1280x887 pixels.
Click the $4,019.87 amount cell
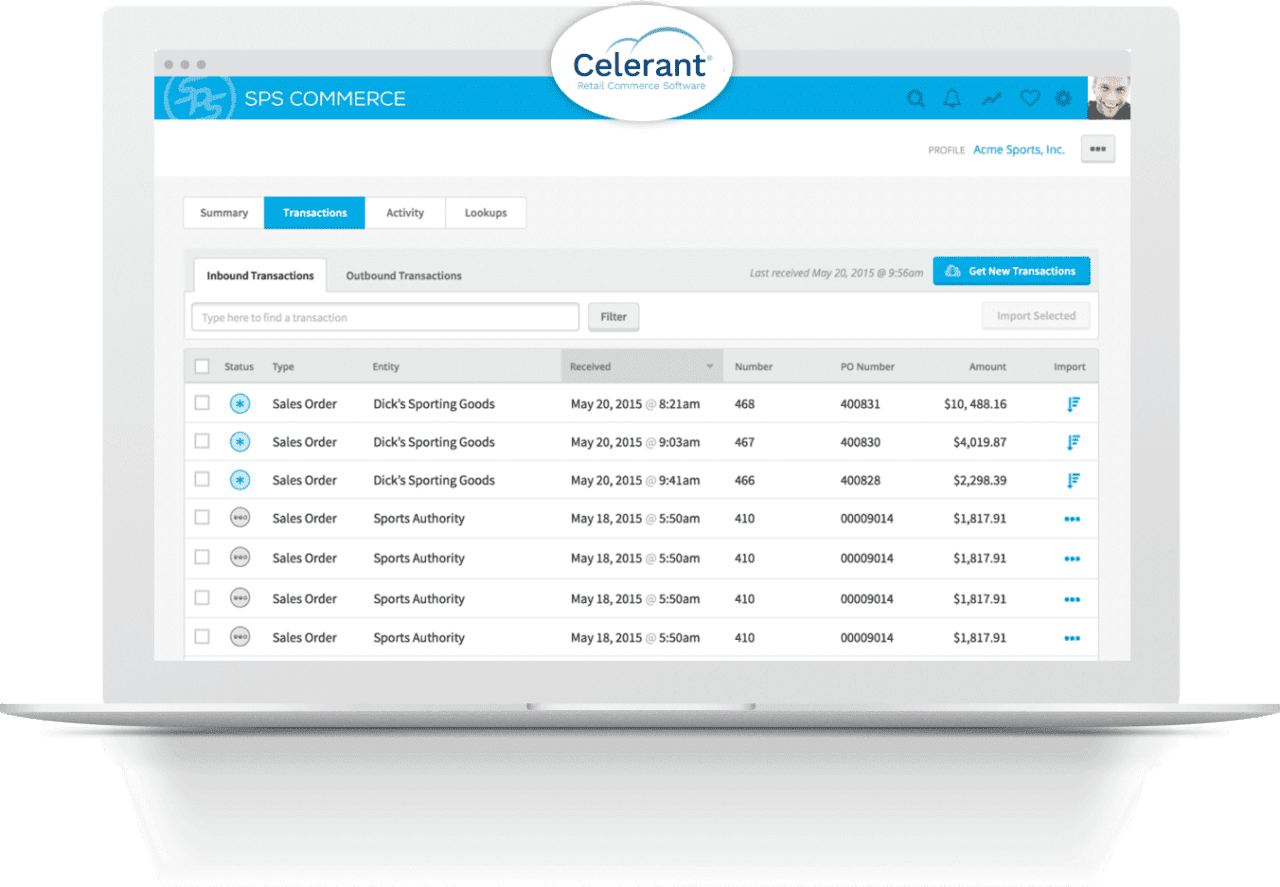[x=980, y=442]
